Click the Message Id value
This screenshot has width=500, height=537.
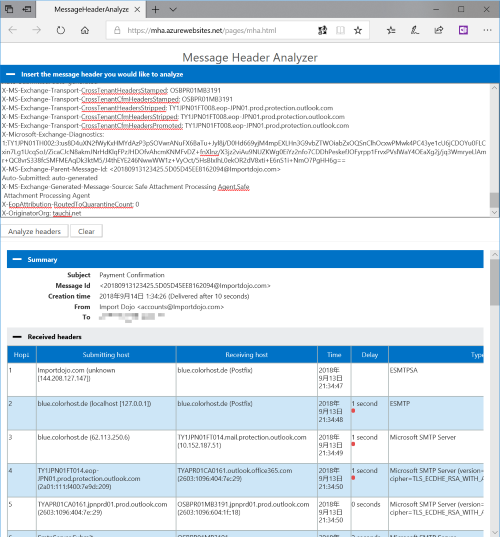[x=185, y=286]
